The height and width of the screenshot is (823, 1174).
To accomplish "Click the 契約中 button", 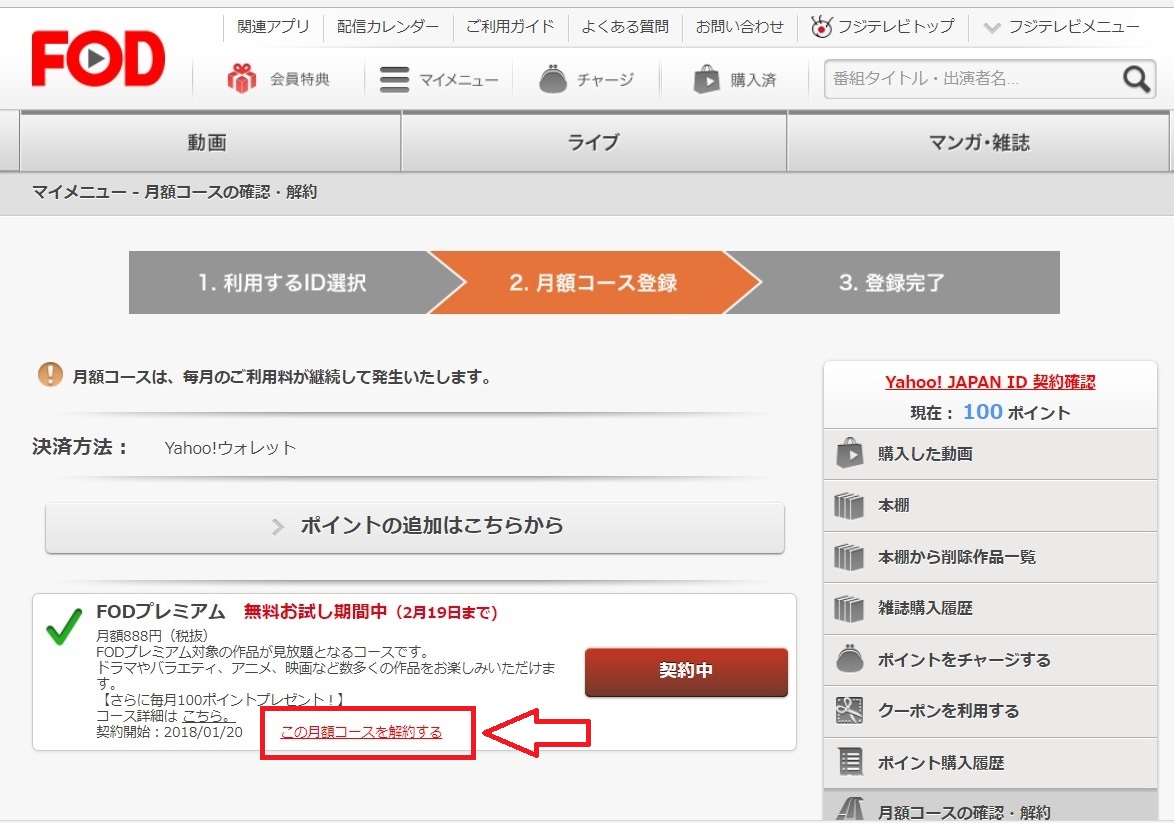I will point(686,672).
